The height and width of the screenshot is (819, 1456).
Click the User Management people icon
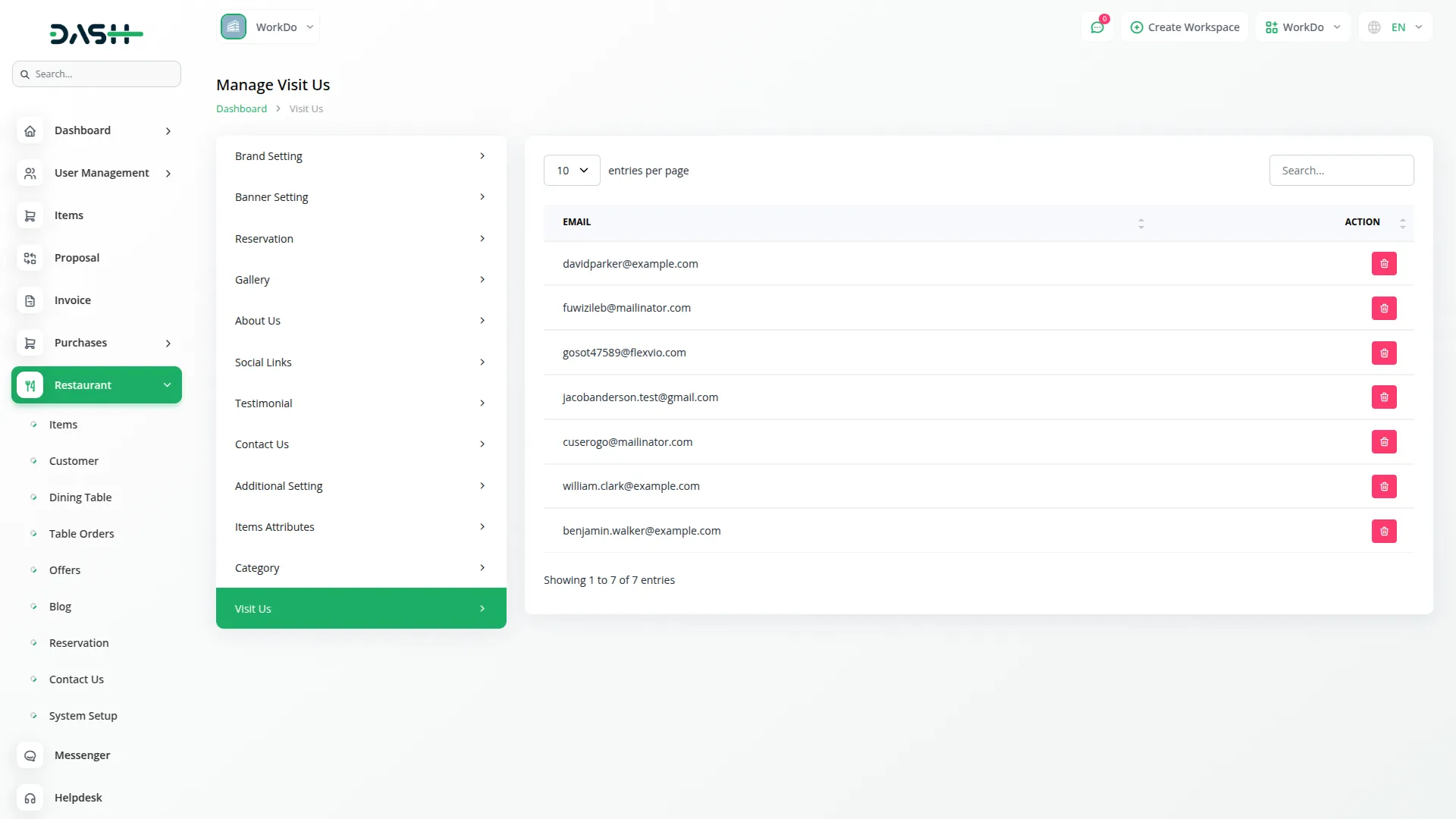(x=30, y=173)
